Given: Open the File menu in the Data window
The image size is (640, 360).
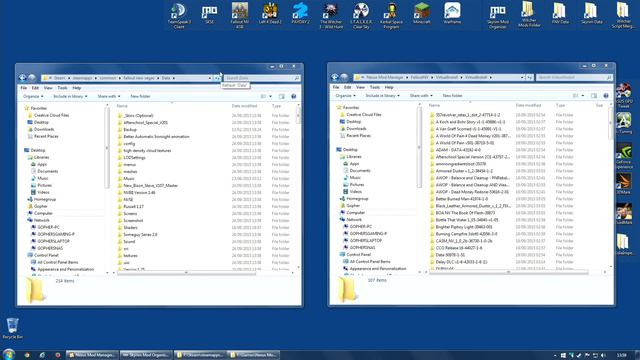Looking at the screenshot, I should [x=24, y=88].
